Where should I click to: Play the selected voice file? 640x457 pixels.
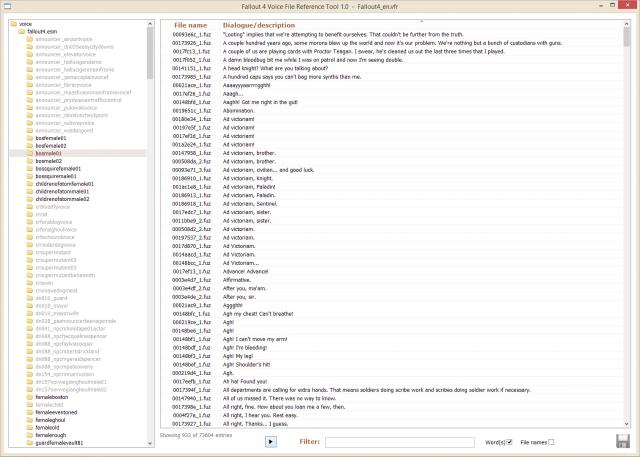click(270, 441)
